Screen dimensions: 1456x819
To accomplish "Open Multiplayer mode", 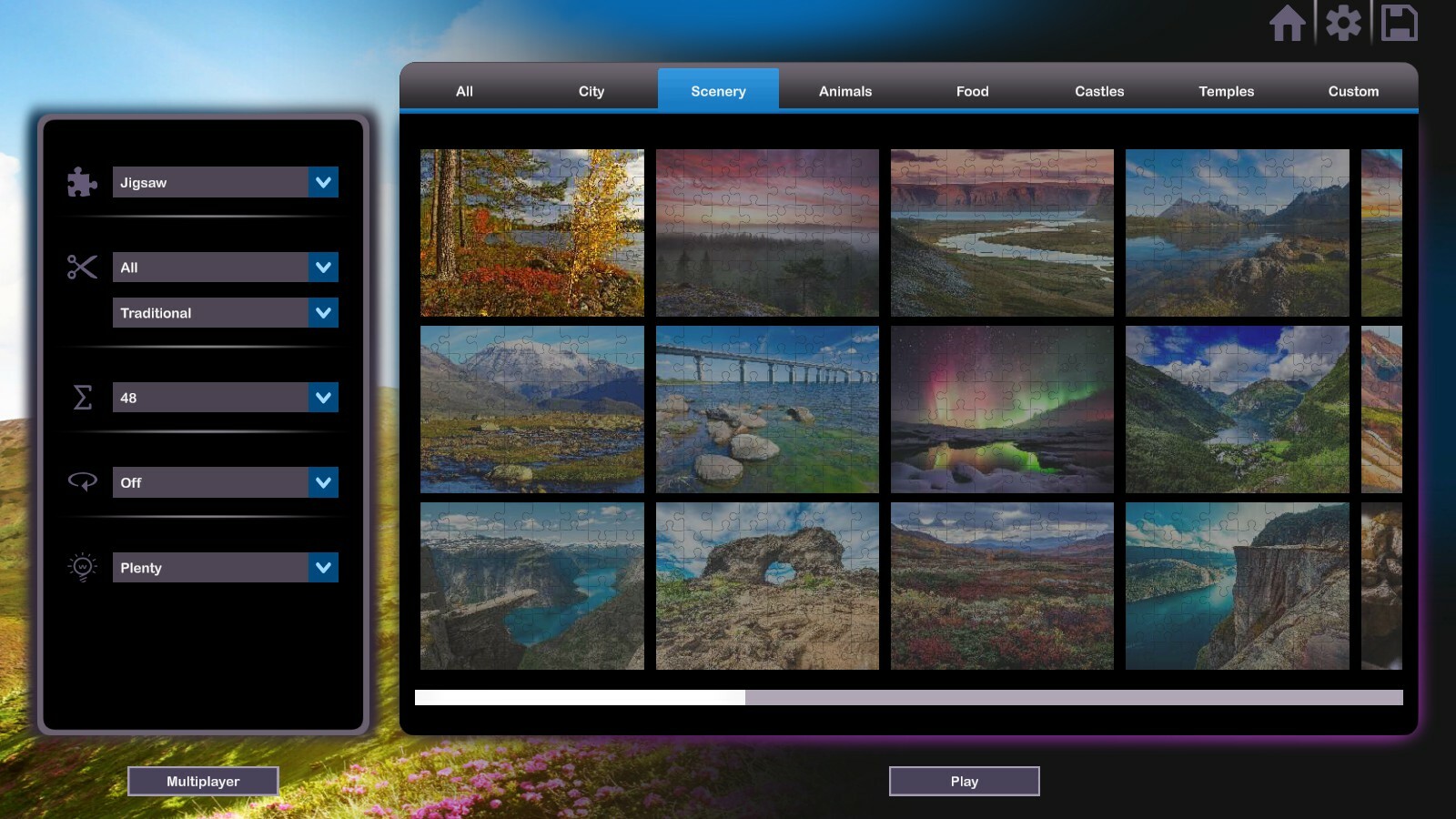I will pos(203,781).
